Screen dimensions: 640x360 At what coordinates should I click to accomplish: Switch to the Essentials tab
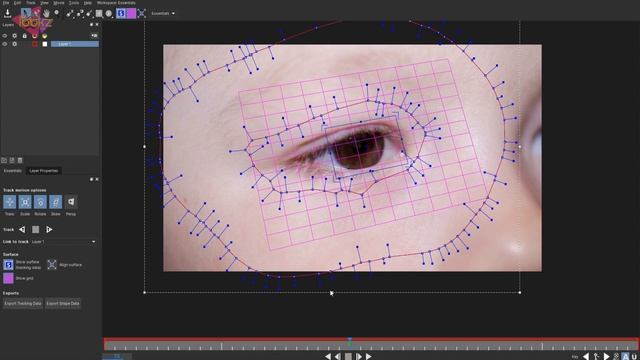pyautogui.click(x=13, y=171)
